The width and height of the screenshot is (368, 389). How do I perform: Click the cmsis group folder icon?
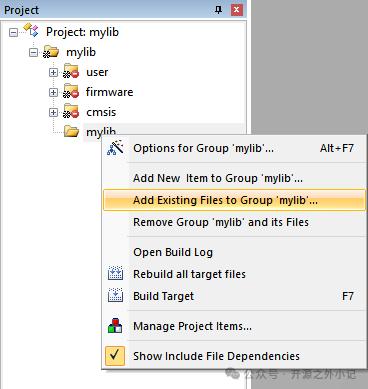point(71,111)
